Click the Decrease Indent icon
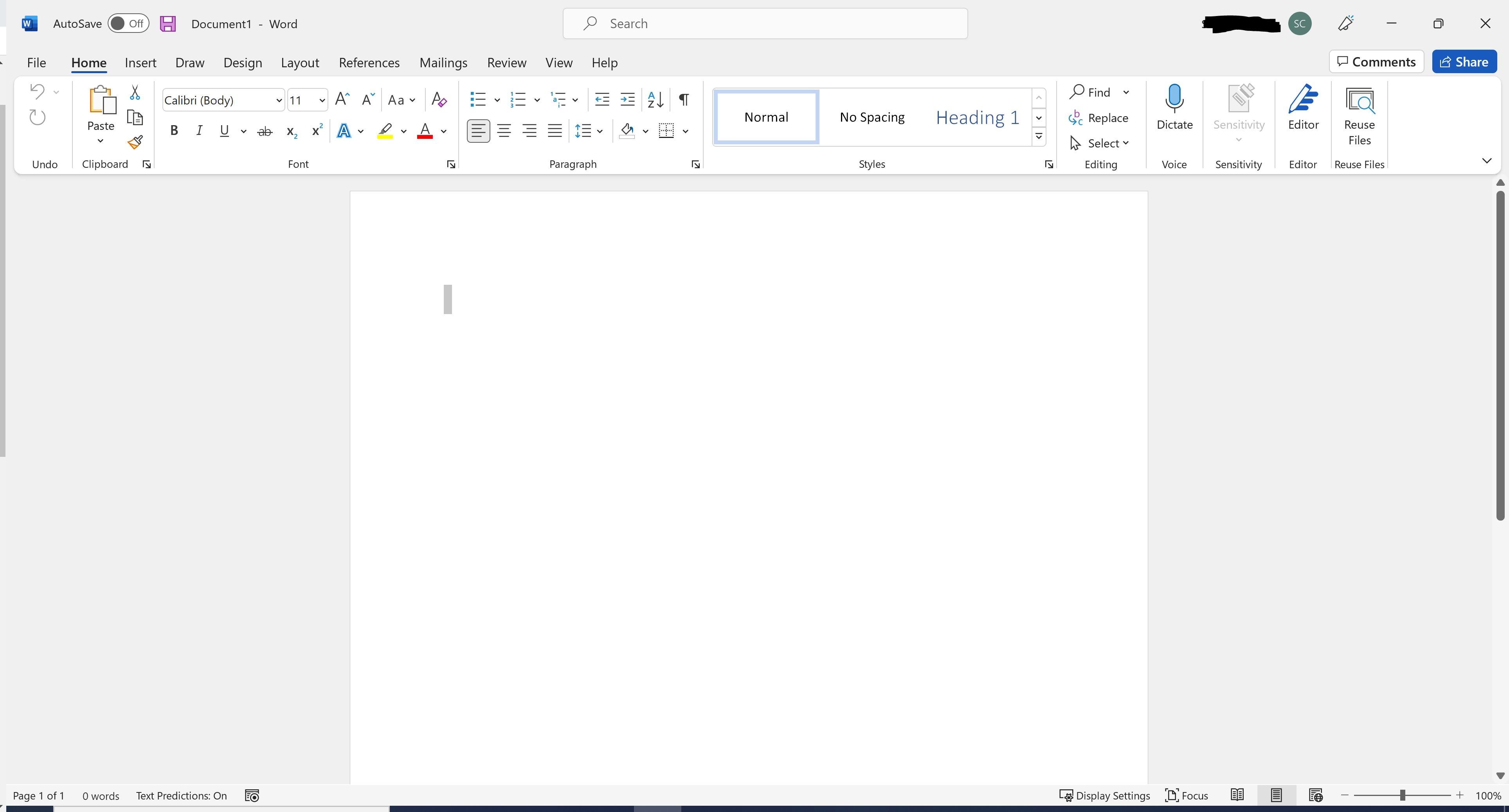 tap(601, 99)
